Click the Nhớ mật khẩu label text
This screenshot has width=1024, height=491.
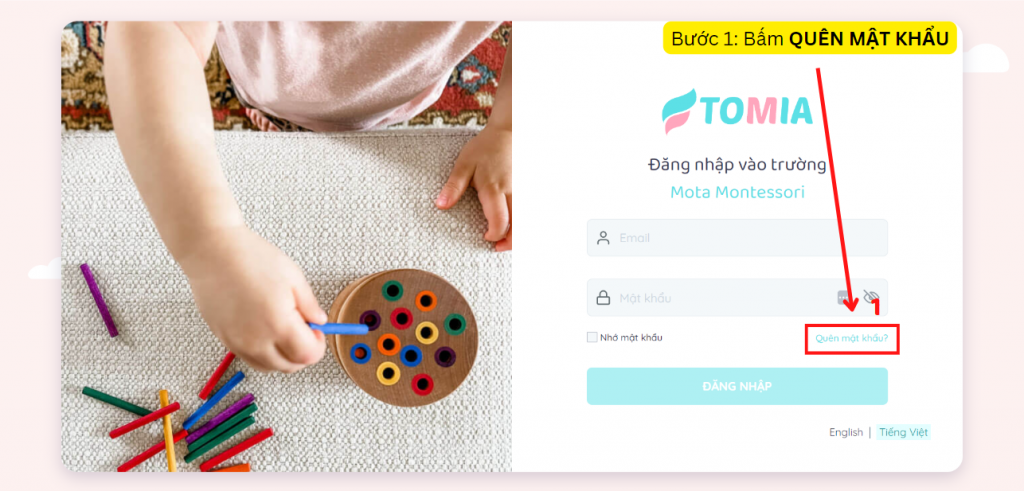[x=631, y=338]
